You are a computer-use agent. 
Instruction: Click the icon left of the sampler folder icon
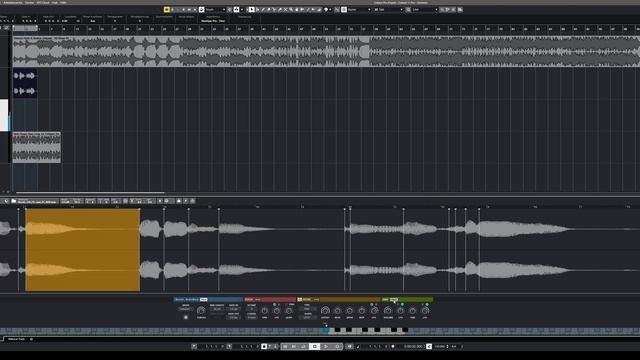(x=6, y=201)
